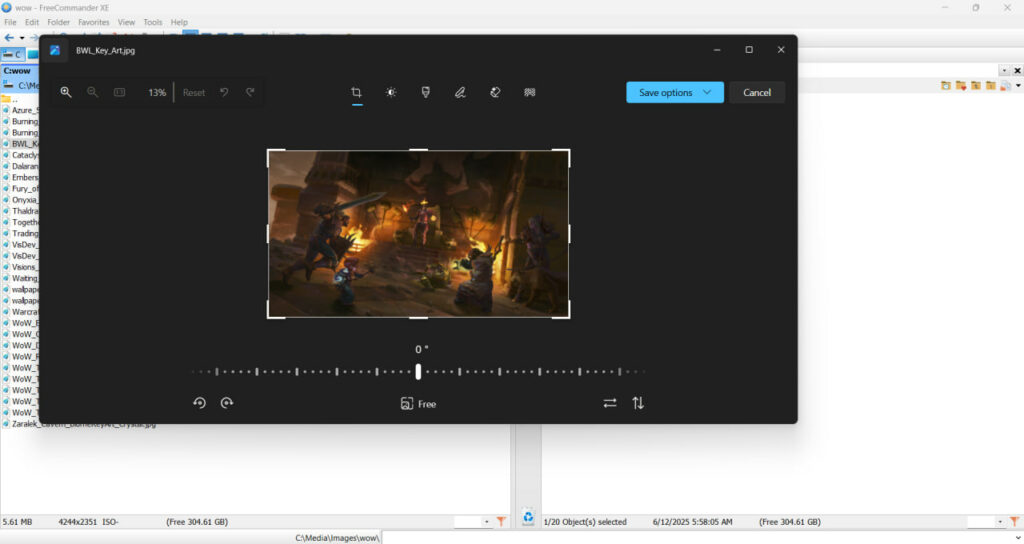Undo the last edit
The width and height of the screenshot is (1024, 544).
(x=224, y=93)
